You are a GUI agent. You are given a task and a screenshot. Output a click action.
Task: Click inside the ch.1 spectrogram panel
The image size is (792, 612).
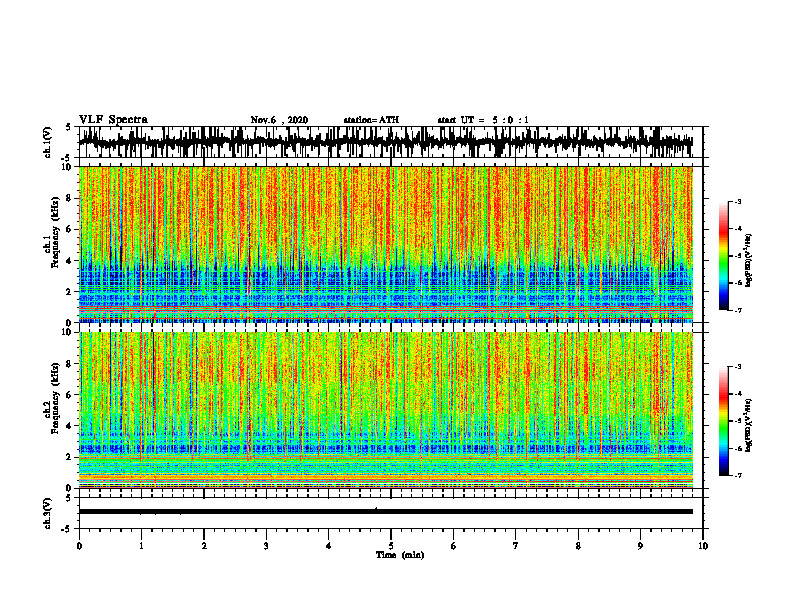point(386,244)
